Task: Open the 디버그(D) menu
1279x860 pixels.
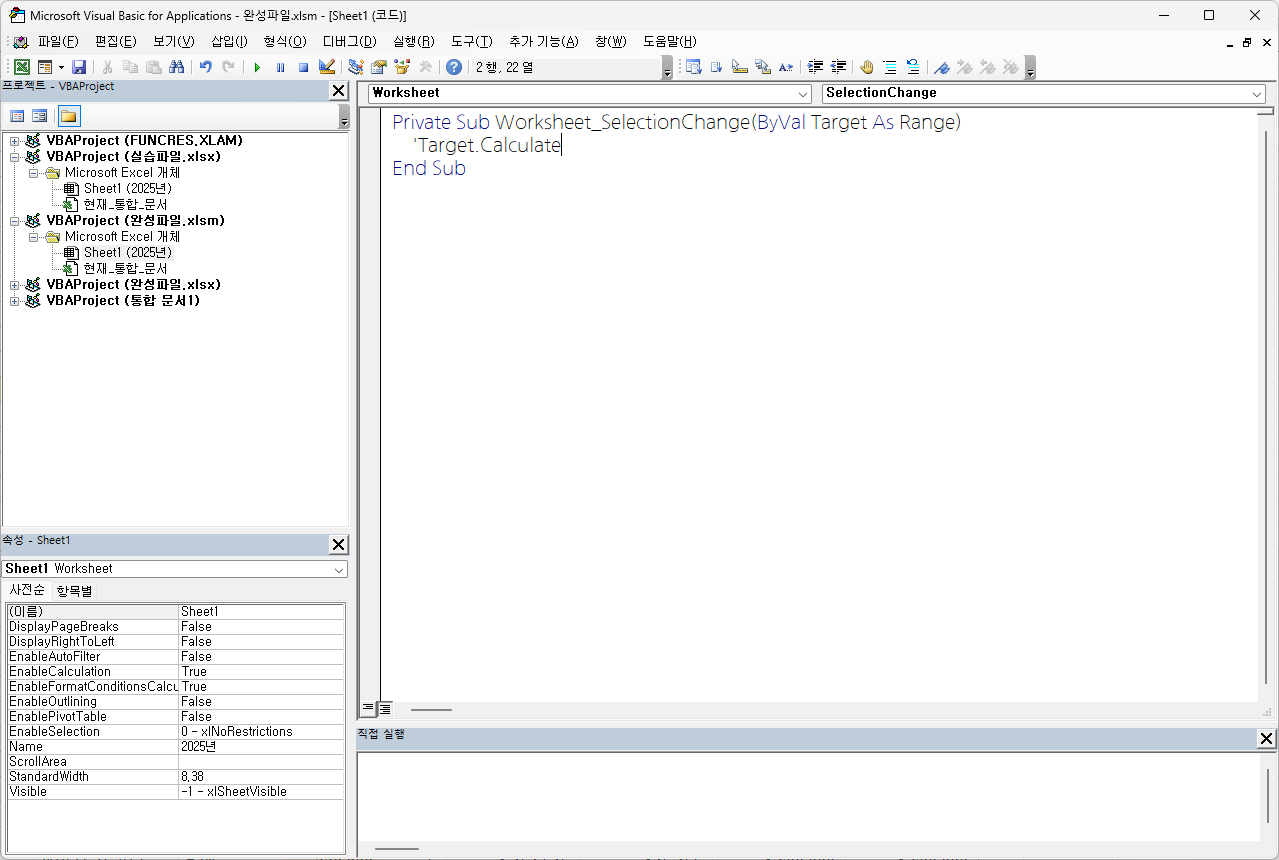Action: pyautogui.click(x=349, y=41)
